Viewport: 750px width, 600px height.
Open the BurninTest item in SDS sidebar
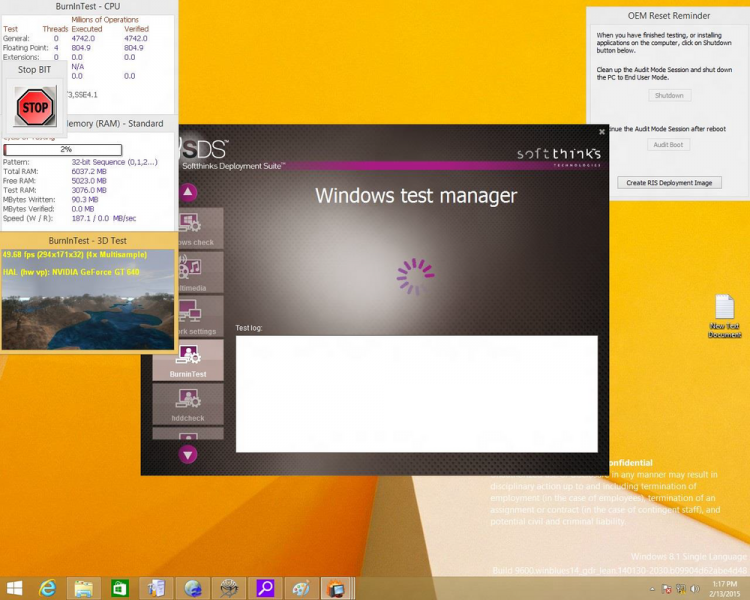[188, 360]
